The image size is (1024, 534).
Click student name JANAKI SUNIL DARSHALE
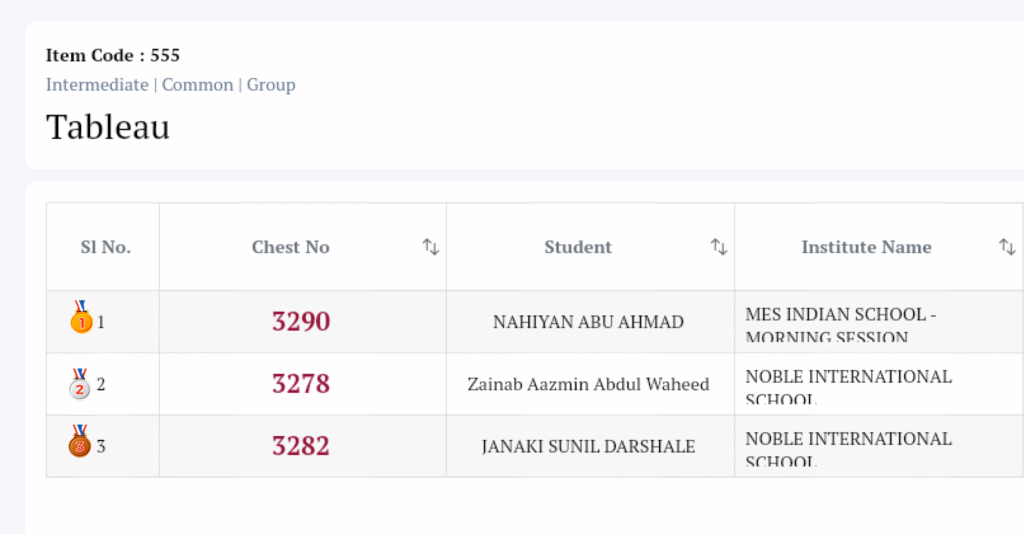(x=588, y=446)
